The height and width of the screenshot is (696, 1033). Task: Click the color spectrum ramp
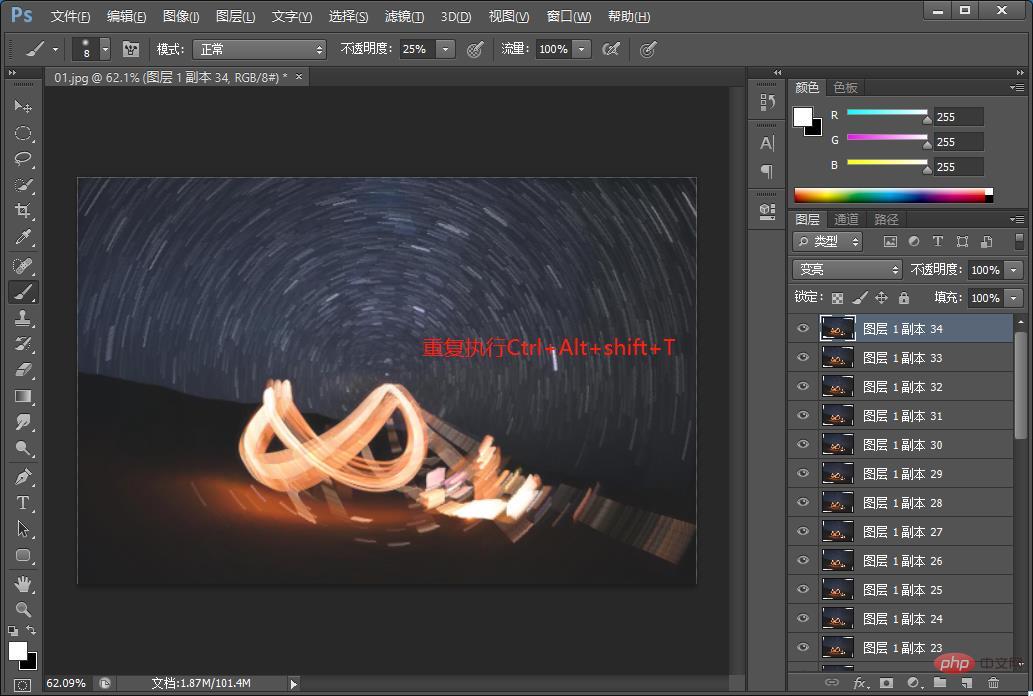[x=893, y=195]
